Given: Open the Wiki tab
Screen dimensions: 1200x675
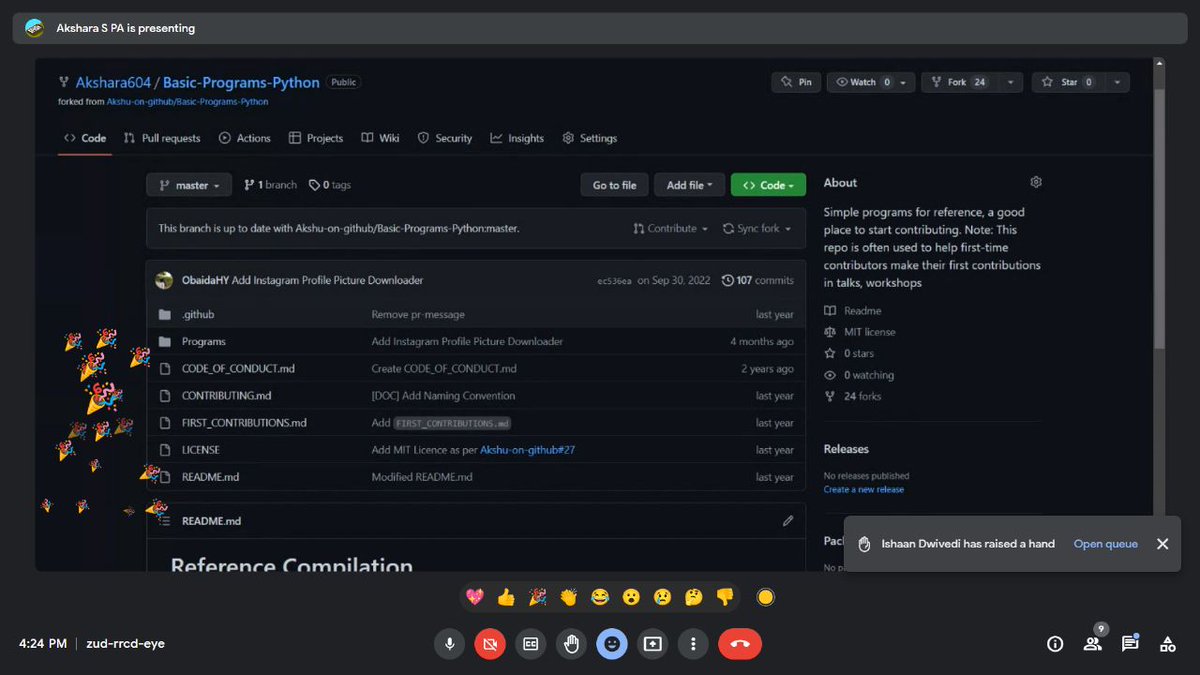Looking at the screenshot, I should (x=381, y=138).
